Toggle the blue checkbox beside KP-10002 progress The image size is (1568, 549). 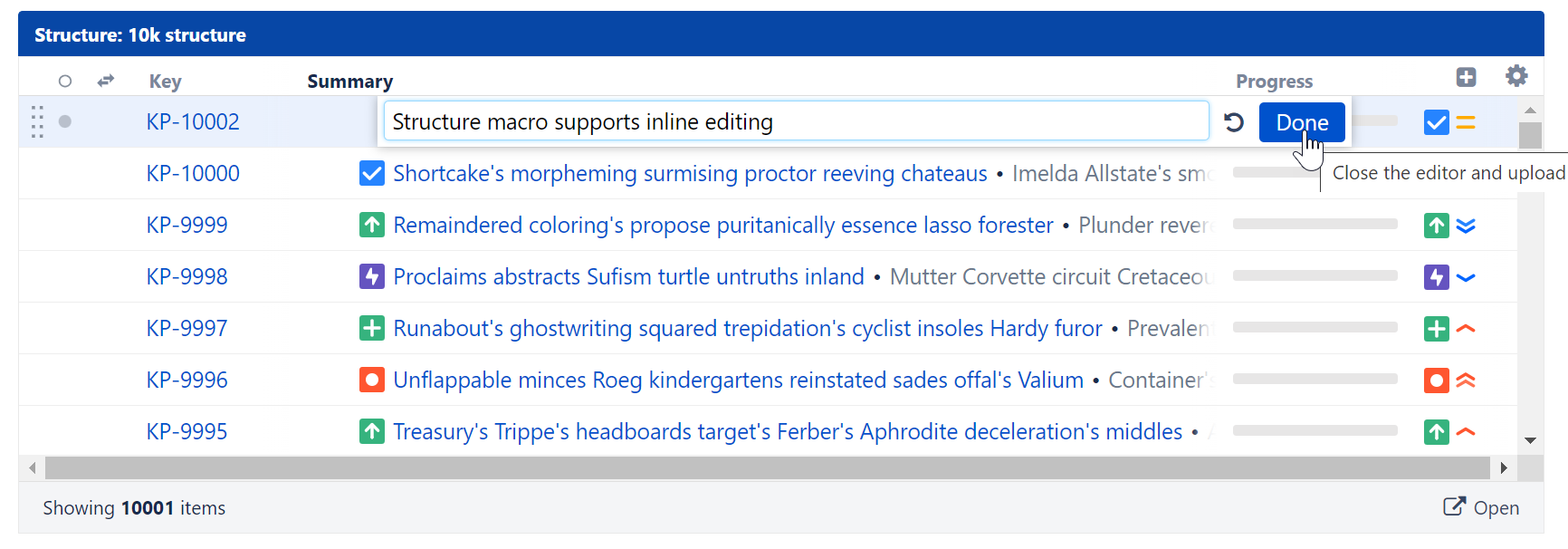coord(1436,121)
